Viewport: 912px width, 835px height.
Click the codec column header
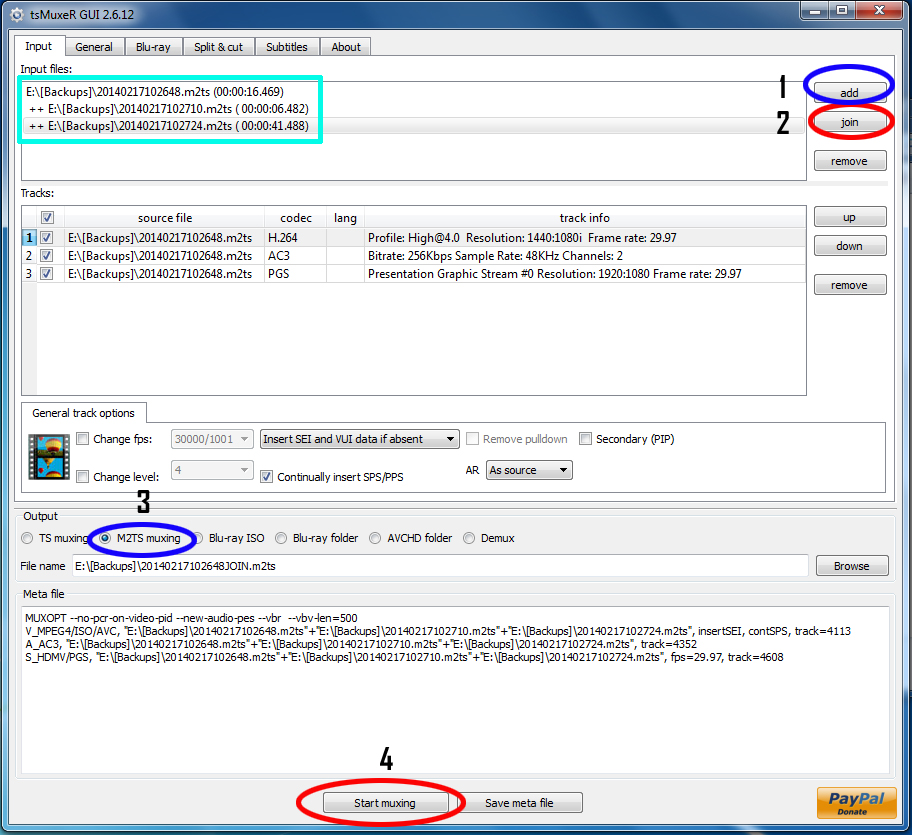295,218
